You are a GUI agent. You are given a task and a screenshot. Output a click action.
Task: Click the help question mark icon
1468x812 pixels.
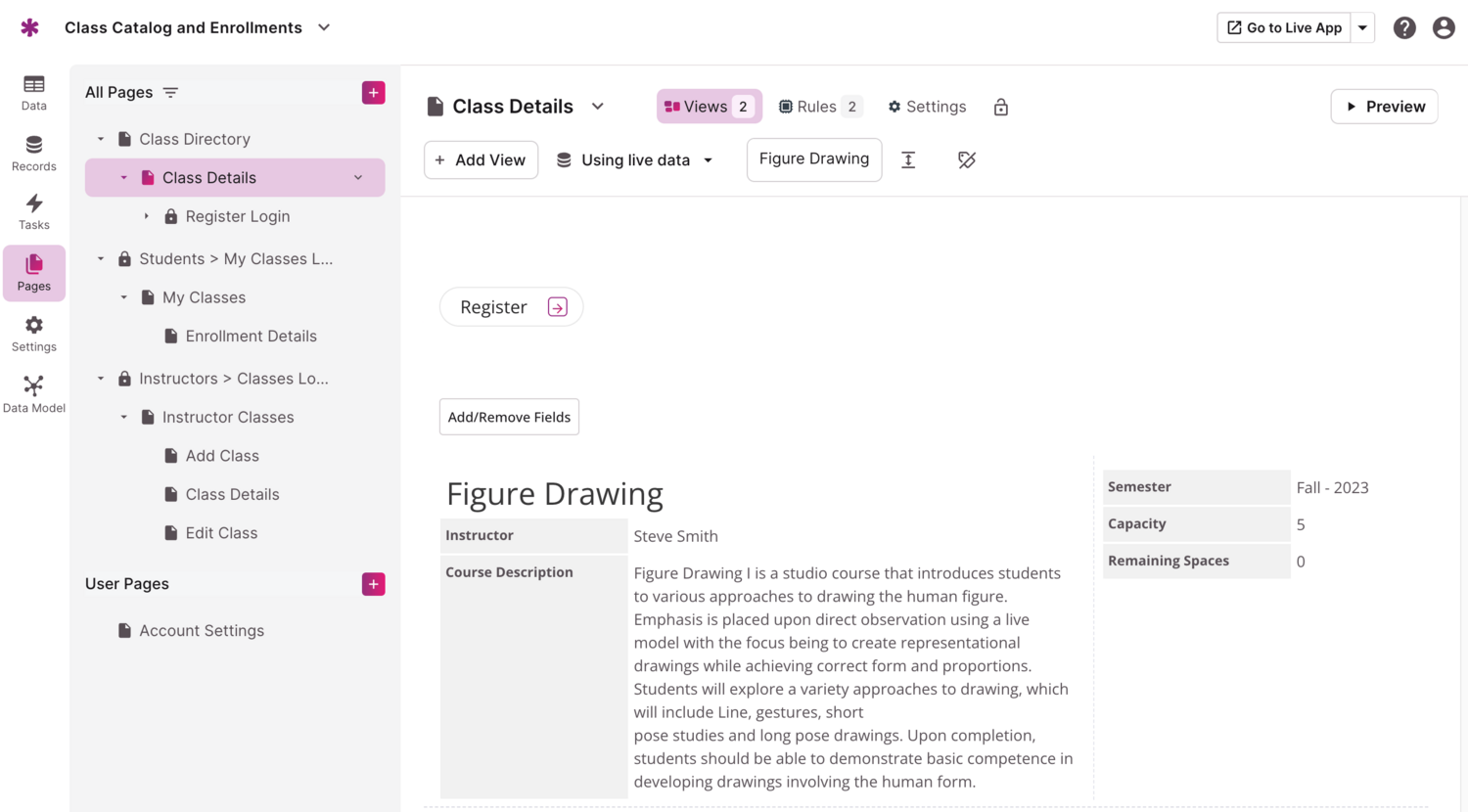pyautogui.click(x=1404, y=28)
